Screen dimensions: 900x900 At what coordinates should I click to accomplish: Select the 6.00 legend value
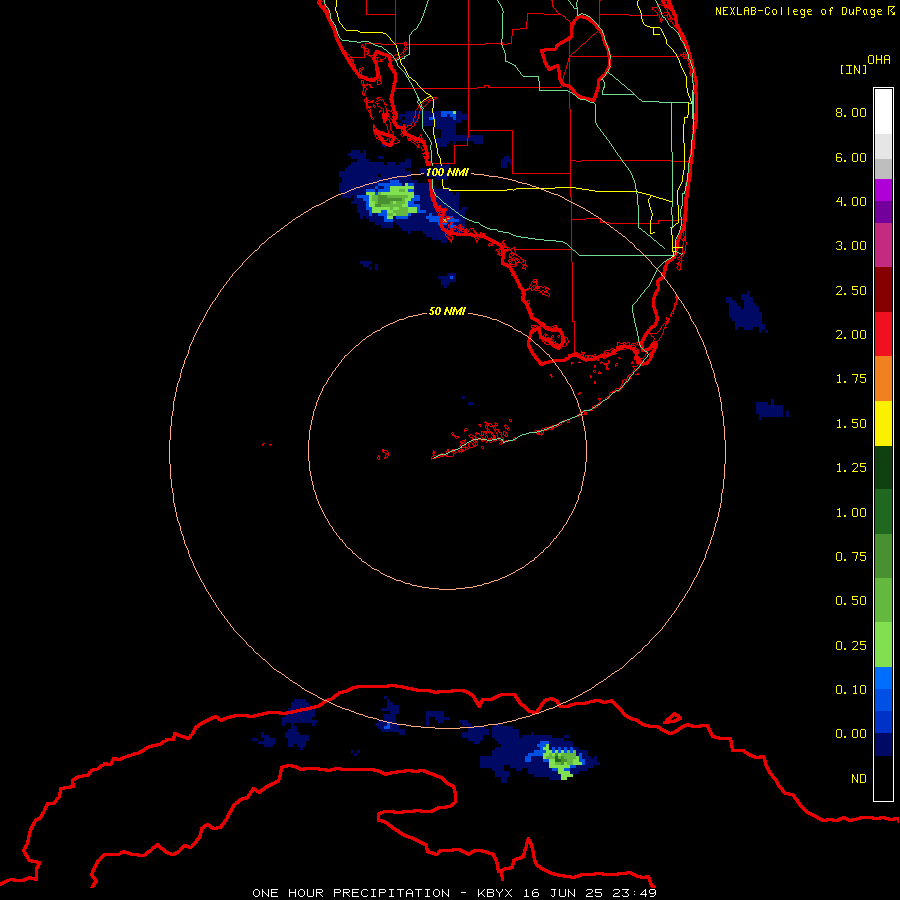[x=851, y=157]
